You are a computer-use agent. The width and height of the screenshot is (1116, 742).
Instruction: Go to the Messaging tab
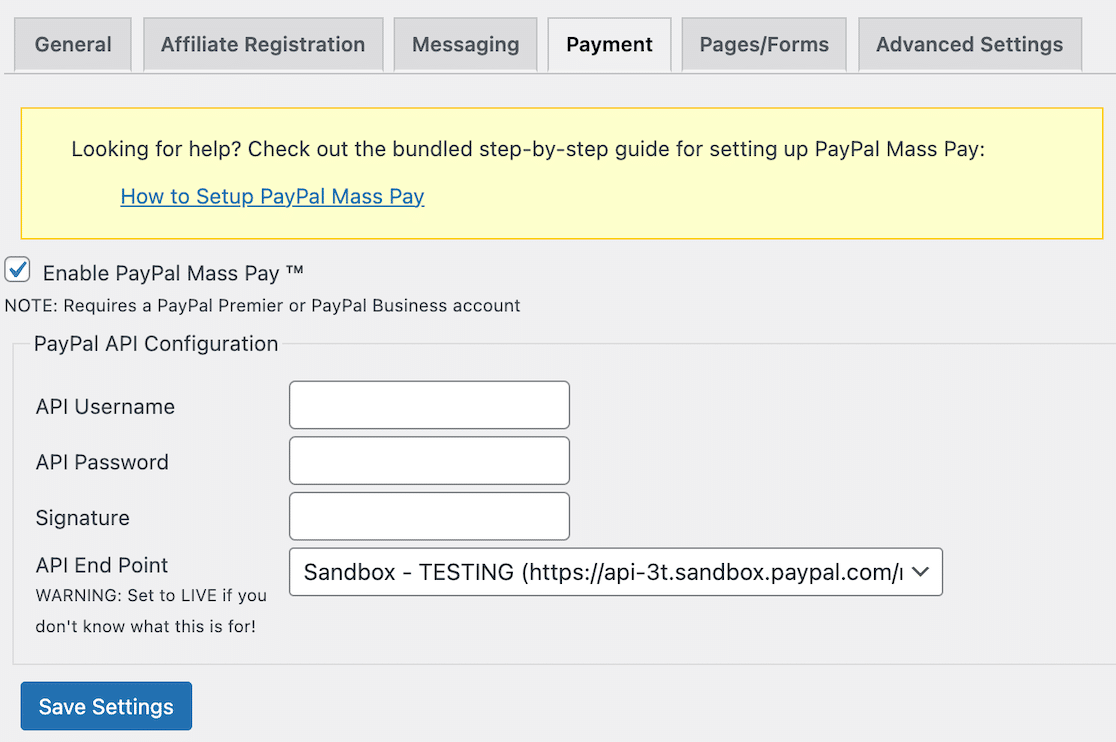click(465, 44)
